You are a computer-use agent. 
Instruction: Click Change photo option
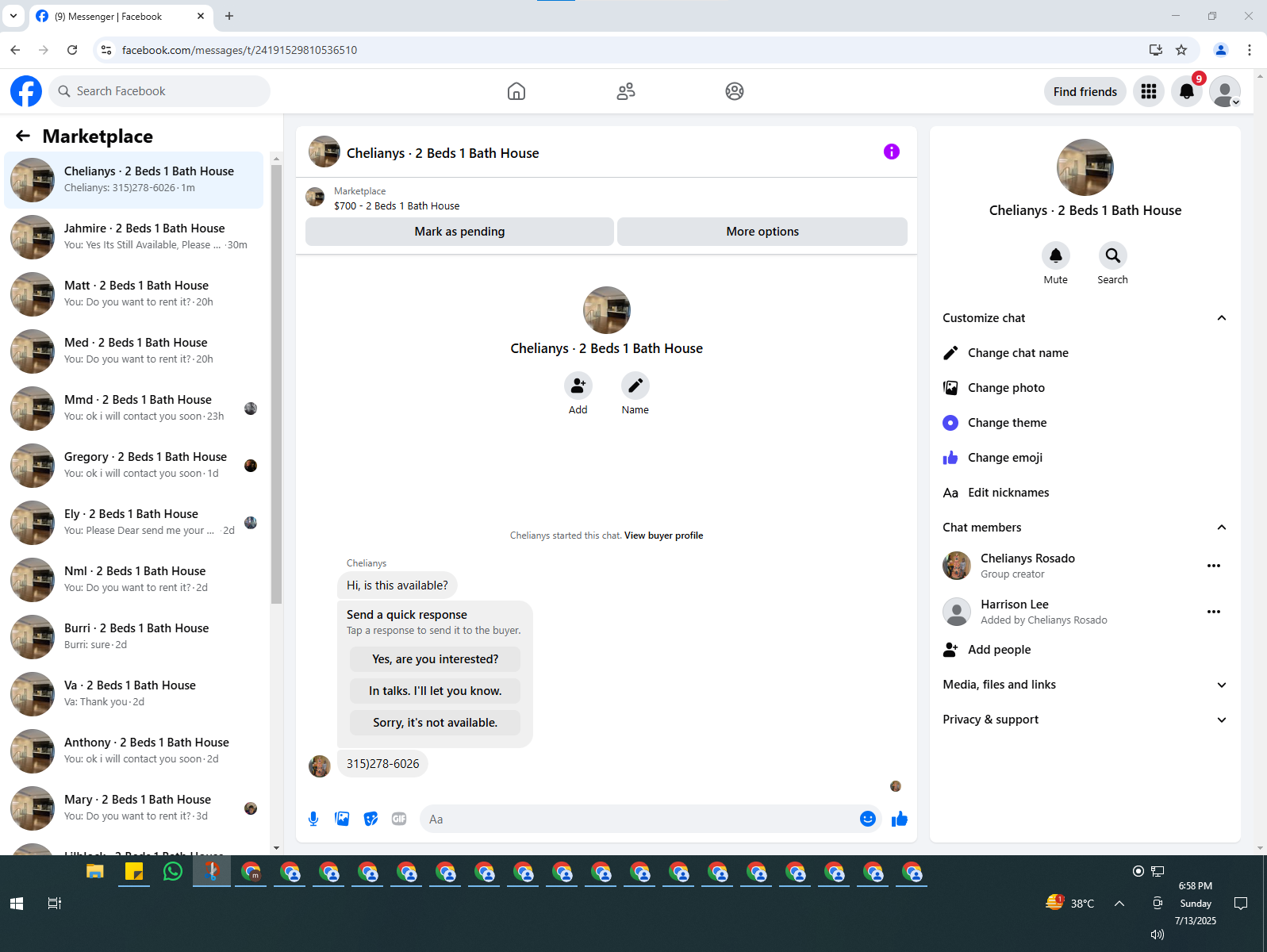pyautogui.click(x=1085, y=388)
